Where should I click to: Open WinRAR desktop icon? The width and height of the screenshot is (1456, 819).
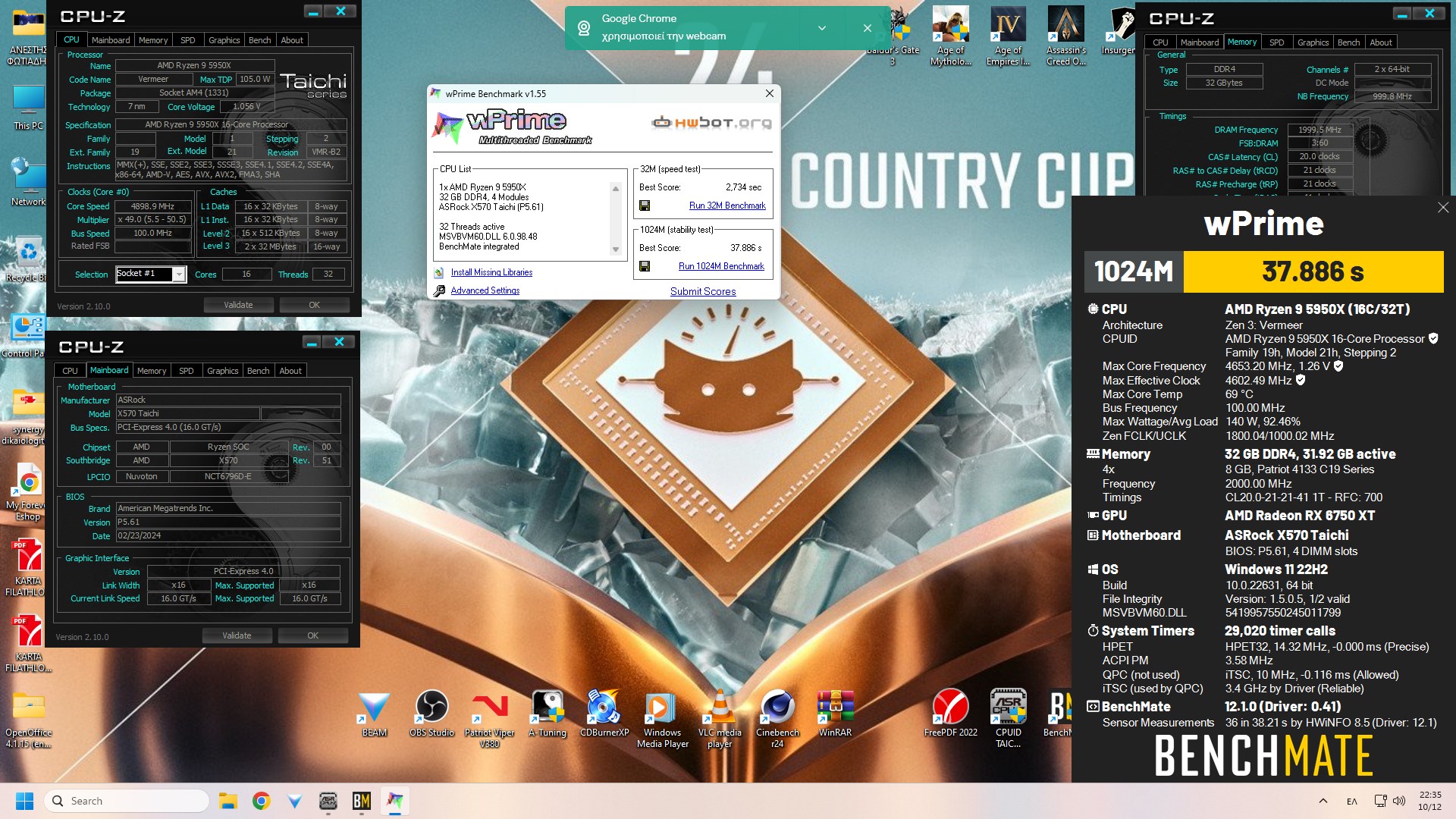(x=835, y=714)
